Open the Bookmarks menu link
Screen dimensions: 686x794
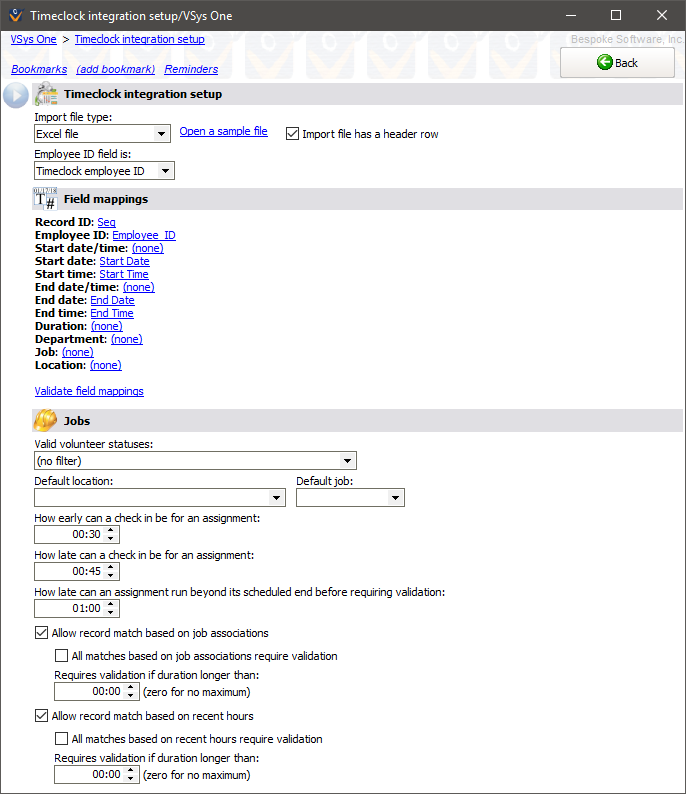click(x=39, y=69)
